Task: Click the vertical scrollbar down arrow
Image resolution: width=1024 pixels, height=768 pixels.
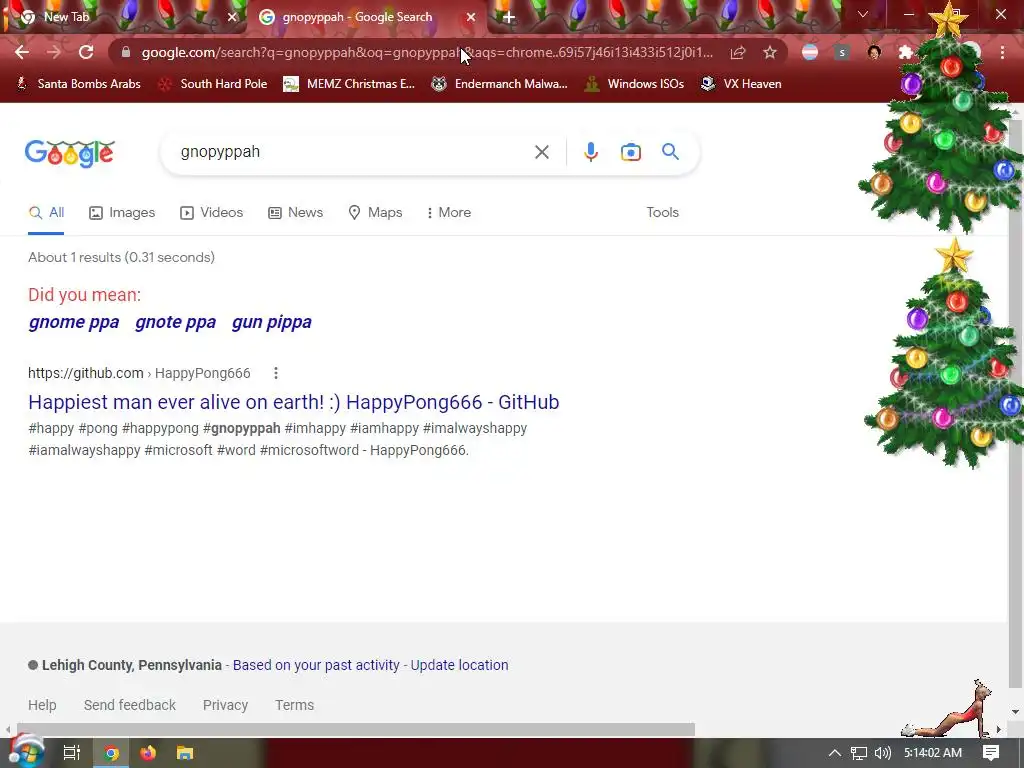Action: (1016, 712)
